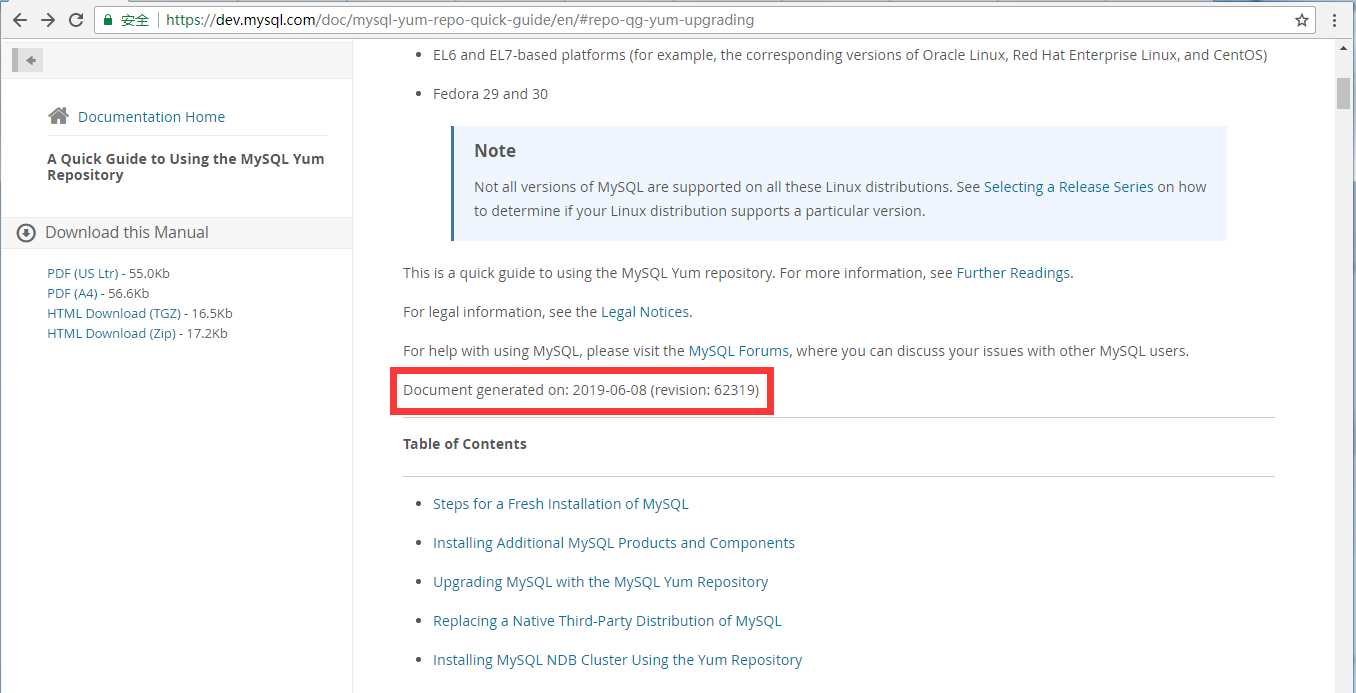Click the scrollbar up arrow
This screenshot has width=1356, height=693.
point(1343,50)
